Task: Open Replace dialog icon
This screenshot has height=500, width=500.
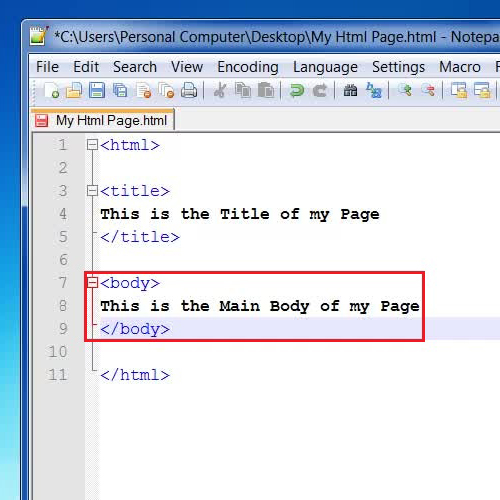Action: pos(374,90)
